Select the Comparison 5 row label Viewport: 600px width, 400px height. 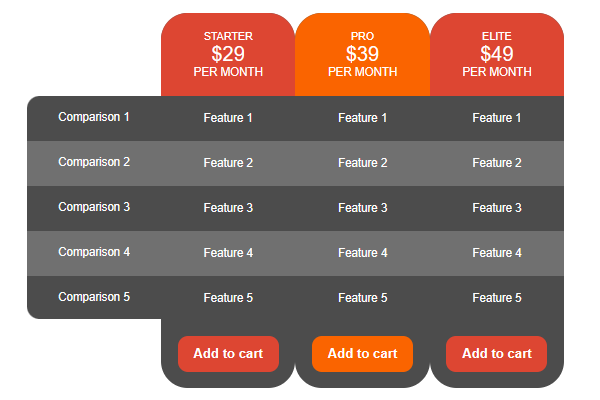[x=94, y=297]
